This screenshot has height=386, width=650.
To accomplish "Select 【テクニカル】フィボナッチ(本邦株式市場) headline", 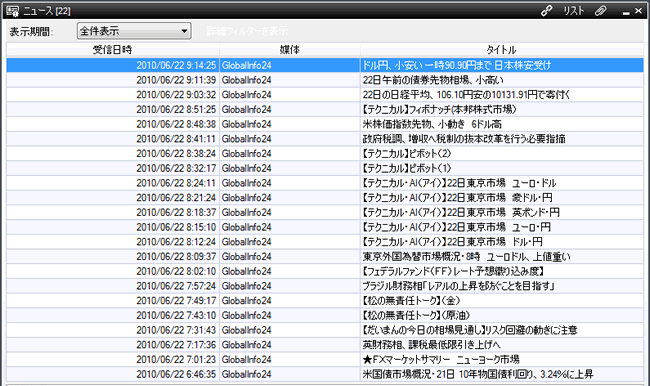I will [x=439, y=109].
